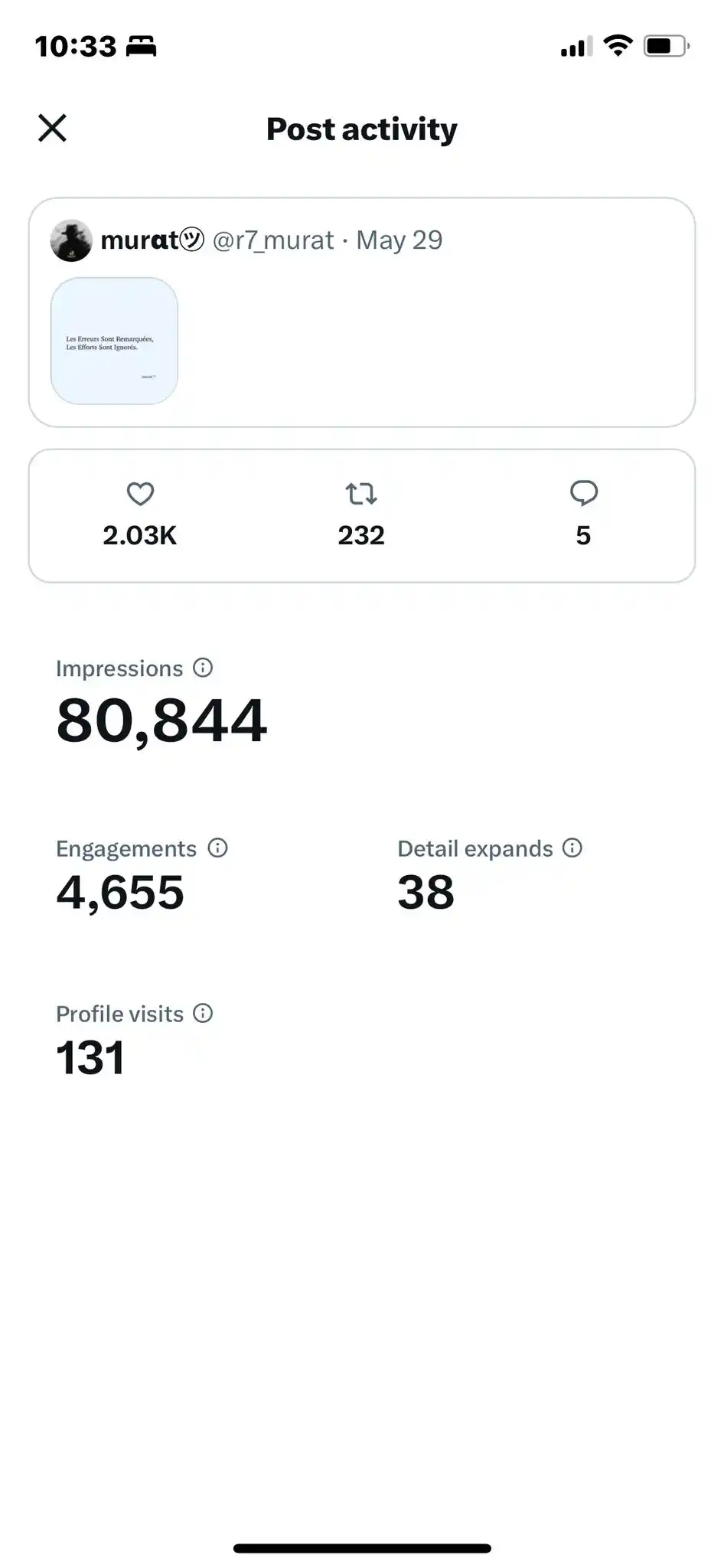Tap the battery status icon
The width and height of the screenshot is (724, 1568).
point(667,46)
